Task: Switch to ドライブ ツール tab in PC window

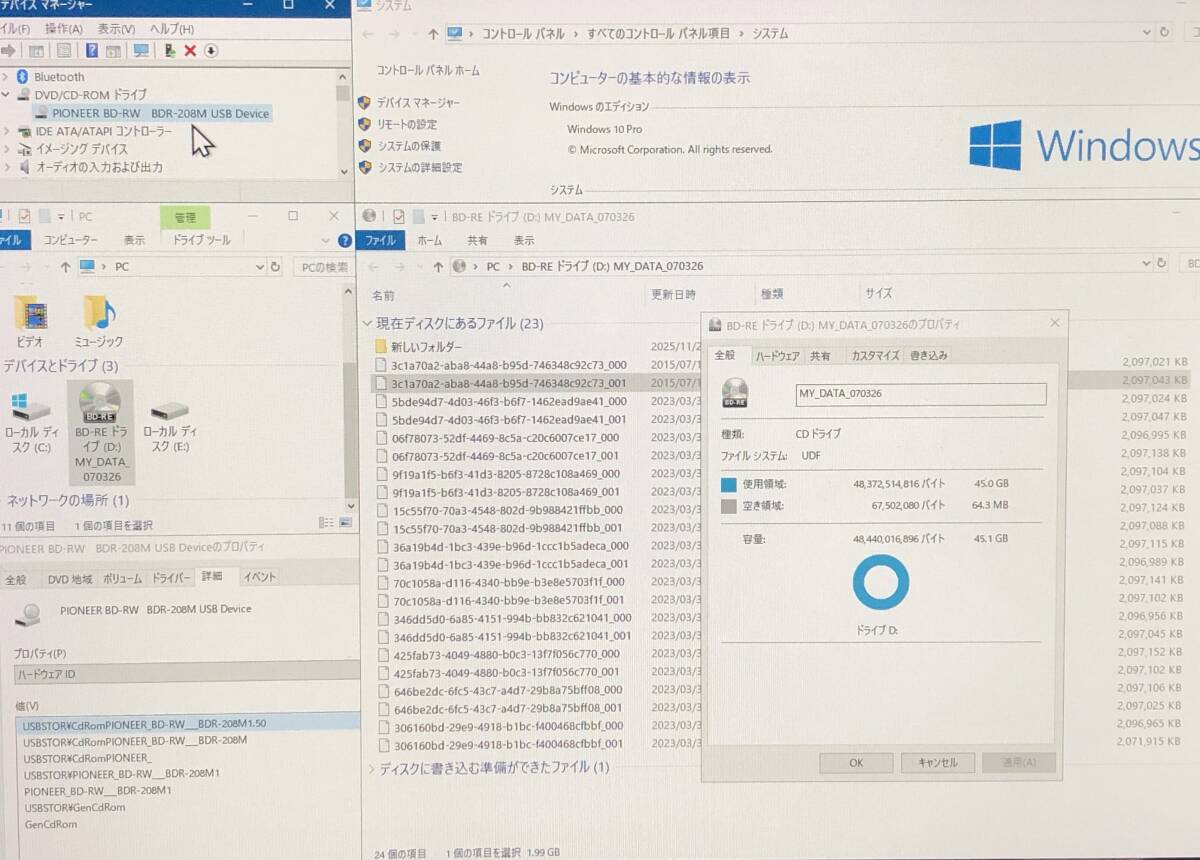Action: (201, 240)
